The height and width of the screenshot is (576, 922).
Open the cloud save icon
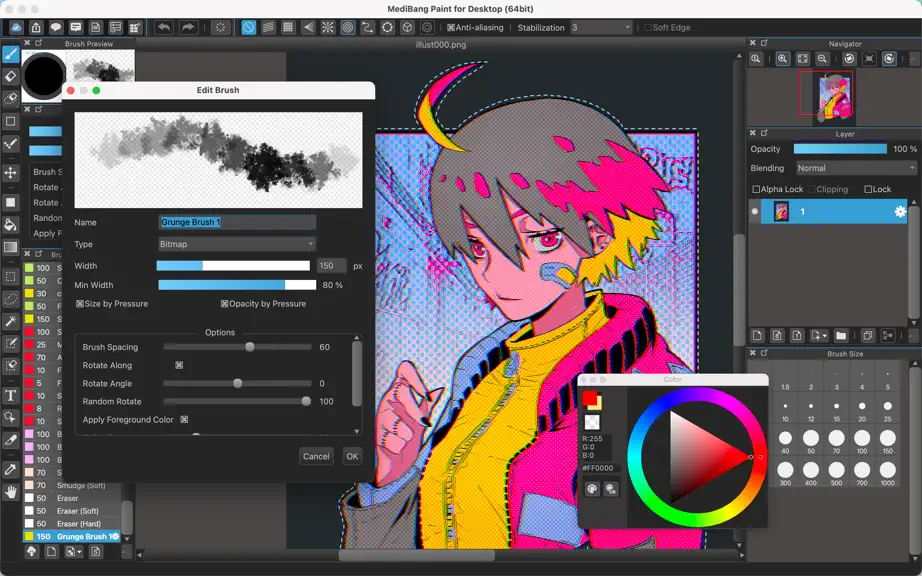pyautogui.click(x=16, y=27)
